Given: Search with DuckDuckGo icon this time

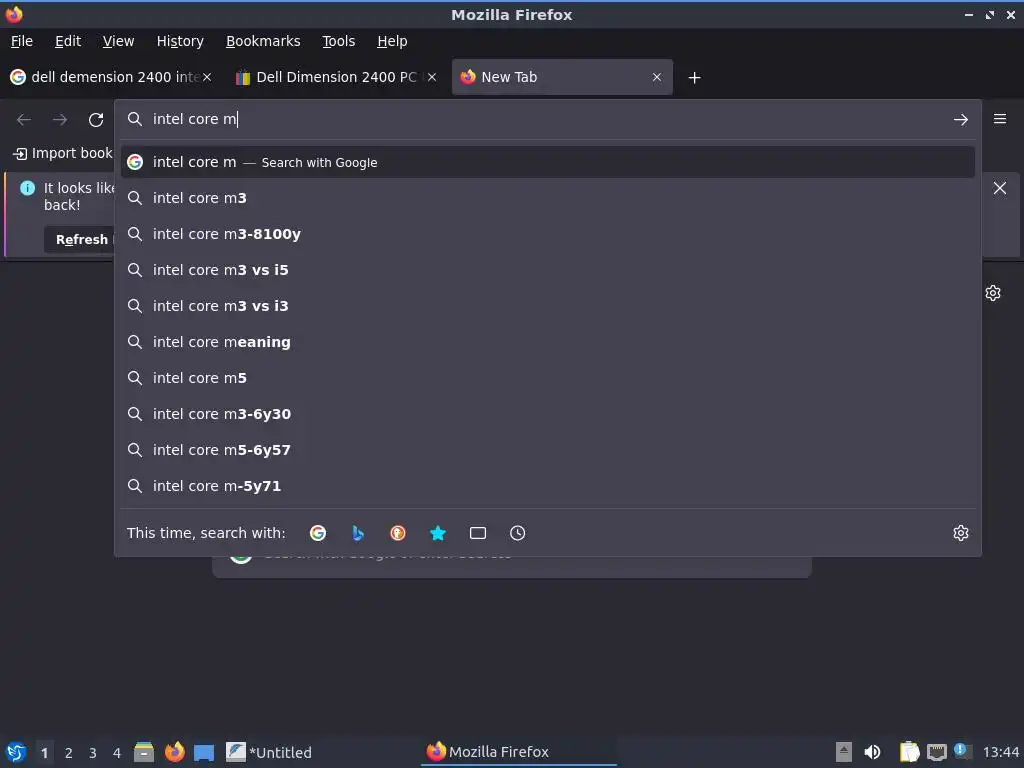Looking at the screenshot, I should pyautogui.click(x=398, y=533).
